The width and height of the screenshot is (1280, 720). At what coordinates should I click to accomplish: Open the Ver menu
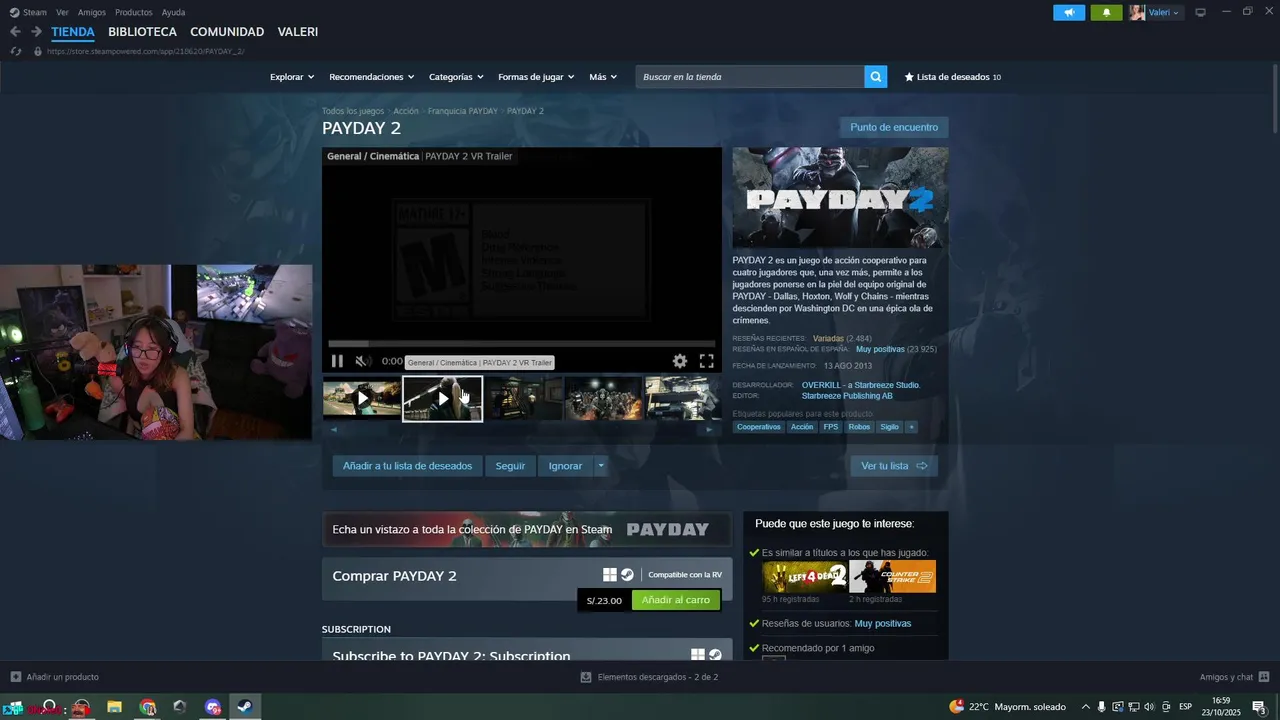(63, 12)
